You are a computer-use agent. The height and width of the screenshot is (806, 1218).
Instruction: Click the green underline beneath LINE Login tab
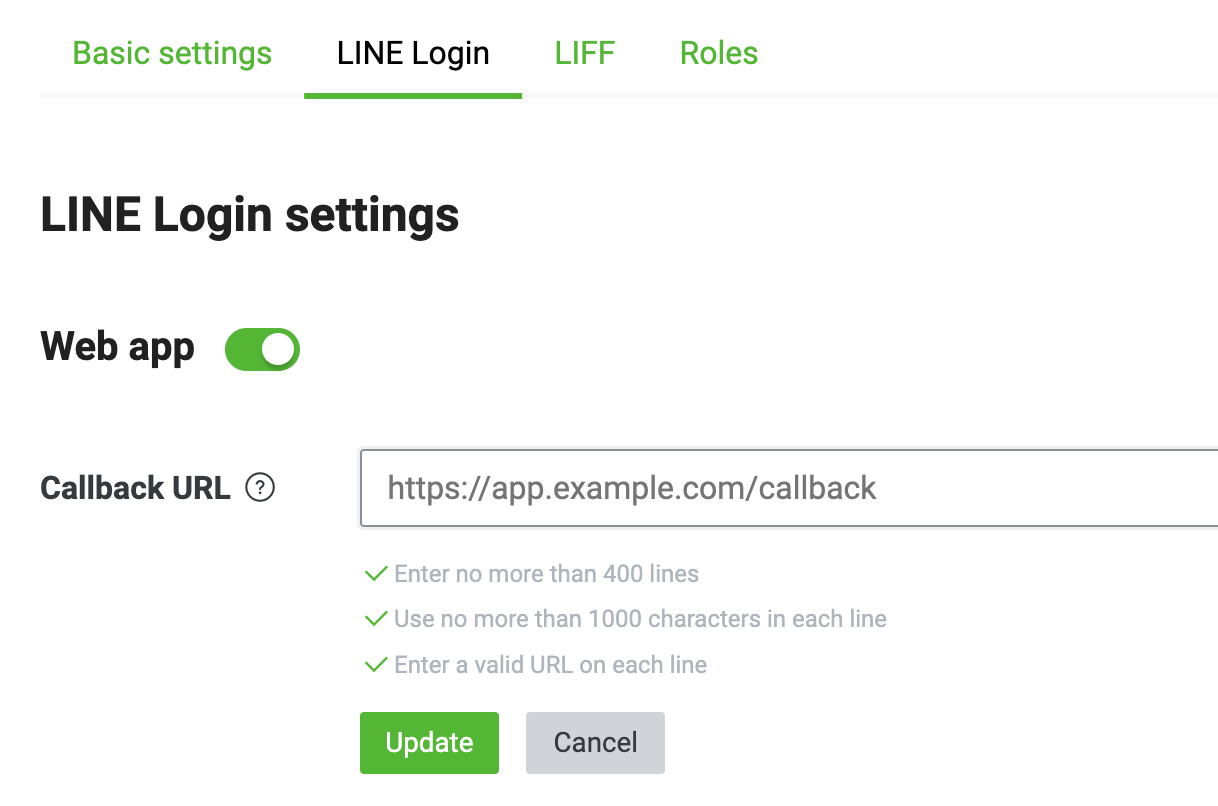413,96
